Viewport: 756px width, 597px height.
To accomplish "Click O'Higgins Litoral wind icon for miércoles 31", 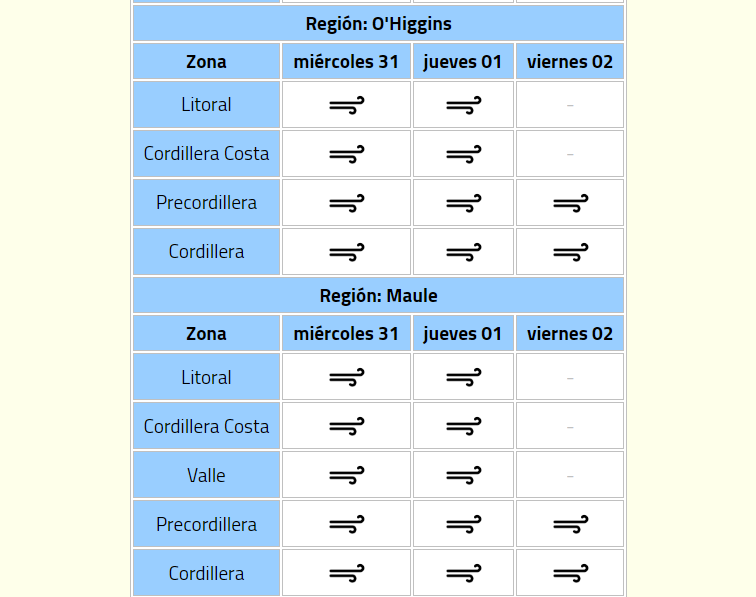I will [347, 105].
